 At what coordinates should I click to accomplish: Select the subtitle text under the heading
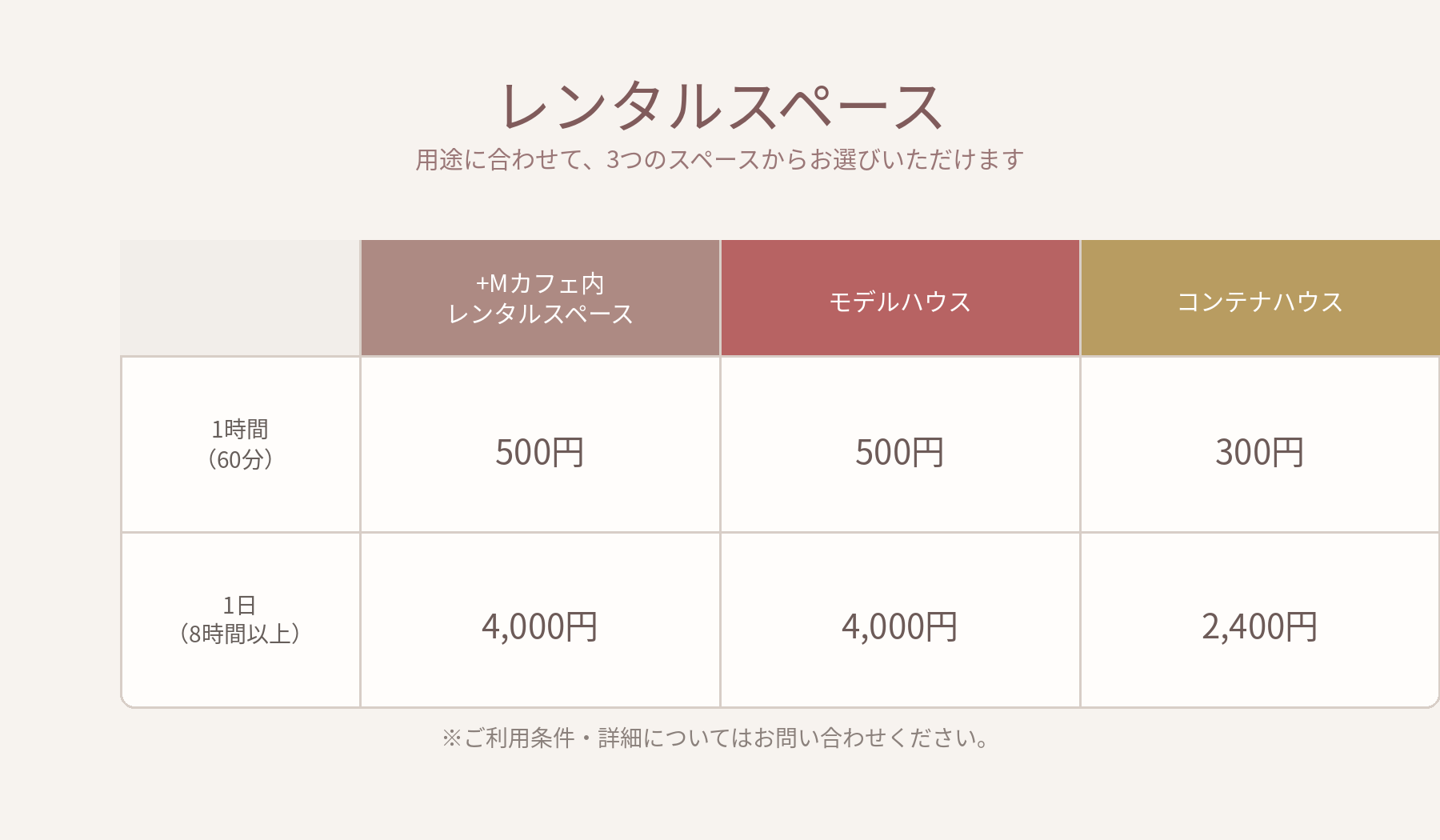[x=720, y=160]
